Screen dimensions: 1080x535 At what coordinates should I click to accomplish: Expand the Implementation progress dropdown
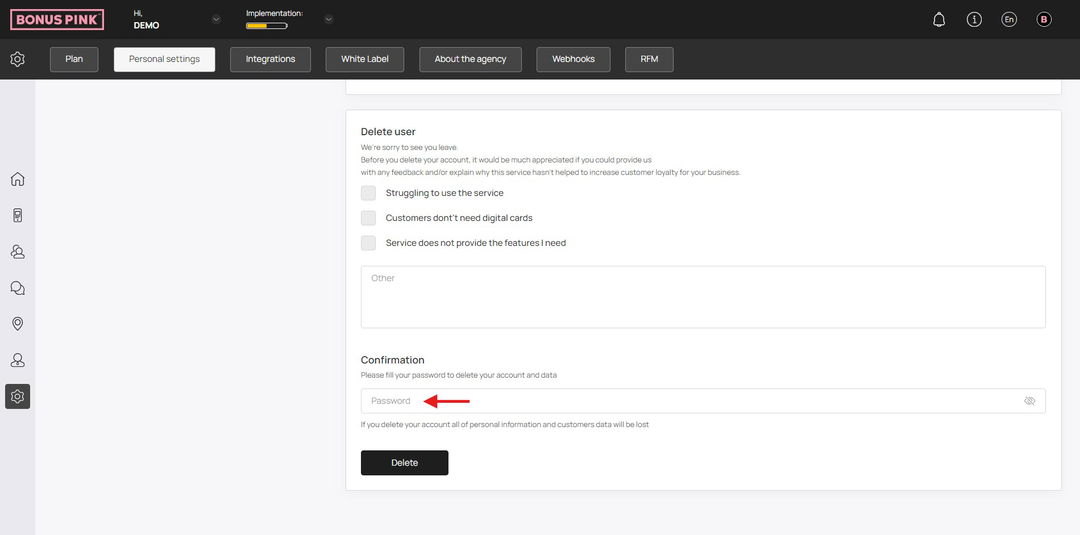click(x=329, y=19)
